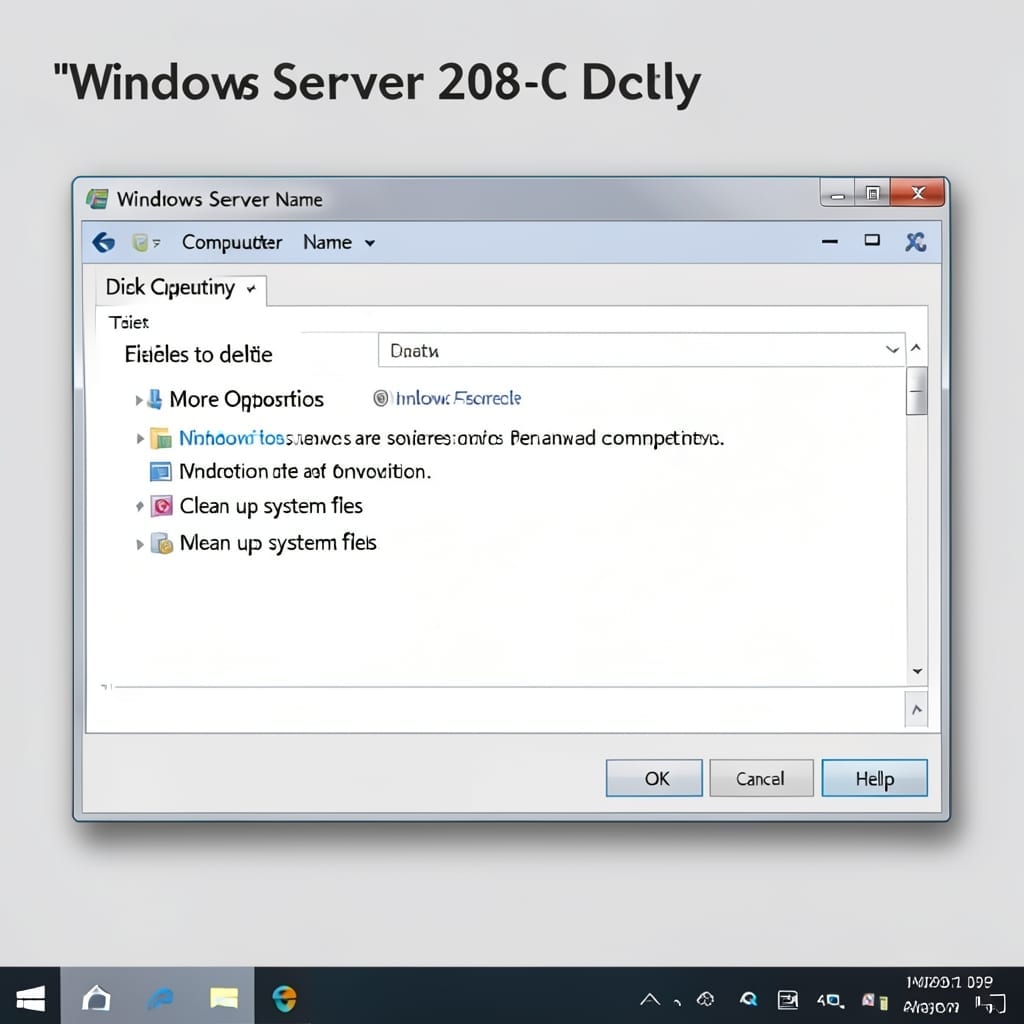Click the list scrollbar thumb
The width and height of the screenshot is (1024, 1024).
pyautogui.click(x=917, y=391)
